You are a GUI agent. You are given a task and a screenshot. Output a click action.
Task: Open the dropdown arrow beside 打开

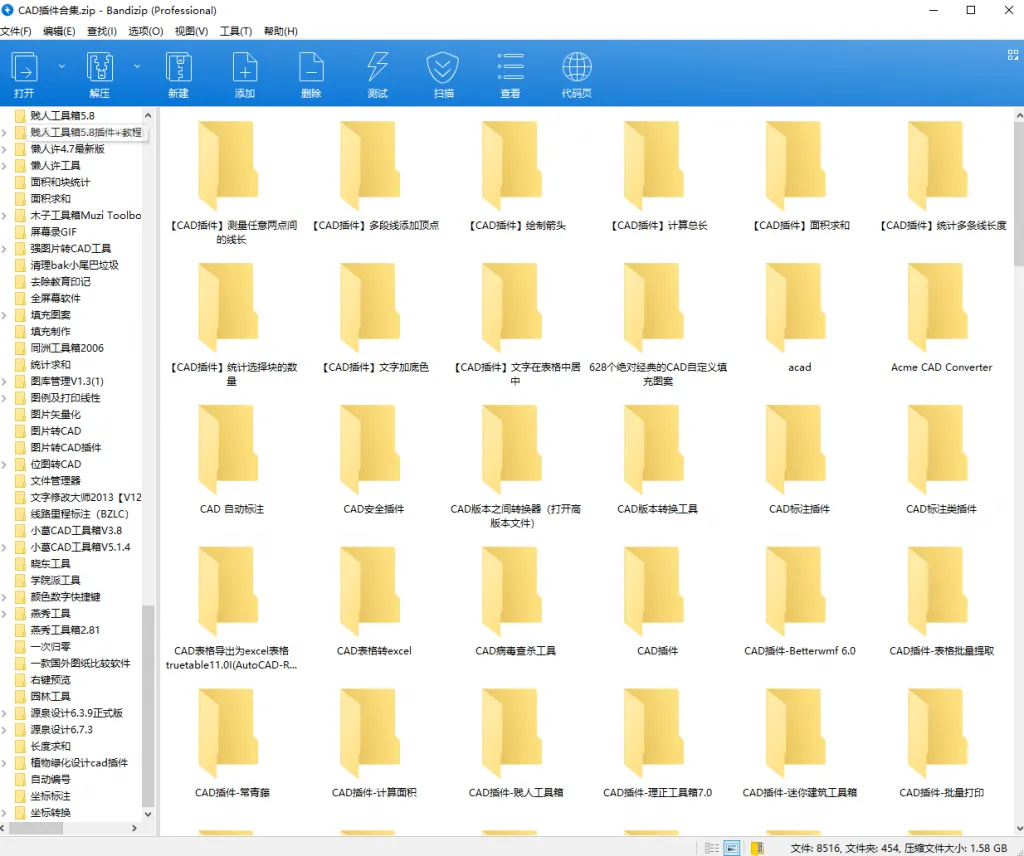click(x=61, y=67)
